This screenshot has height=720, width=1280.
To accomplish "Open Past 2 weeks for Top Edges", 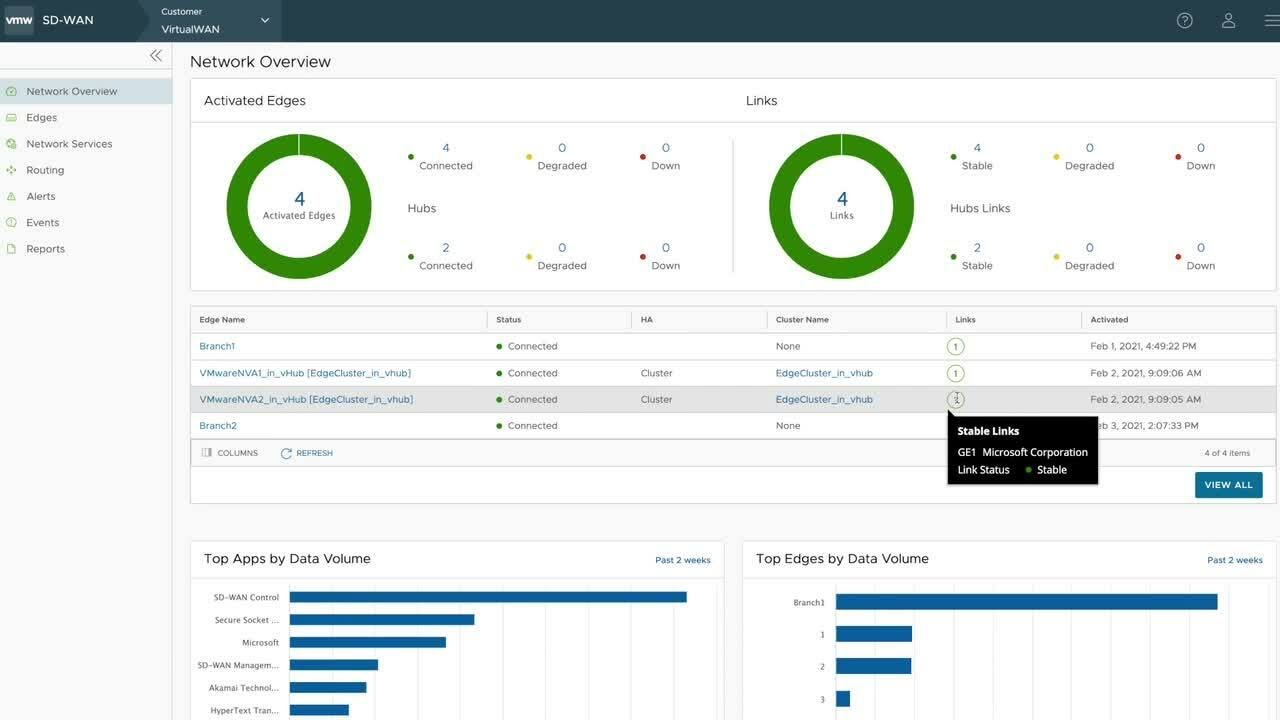I will coord(1234,560).
